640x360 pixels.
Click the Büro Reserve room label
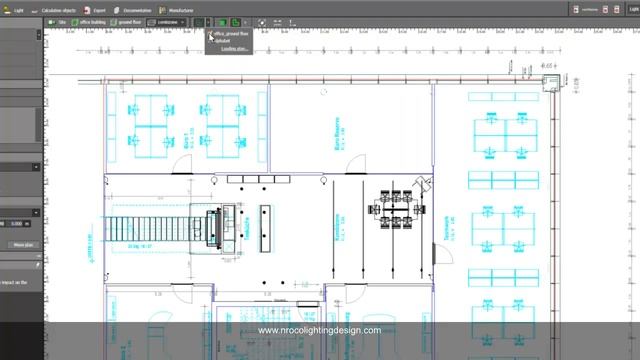tap(340, 133)
